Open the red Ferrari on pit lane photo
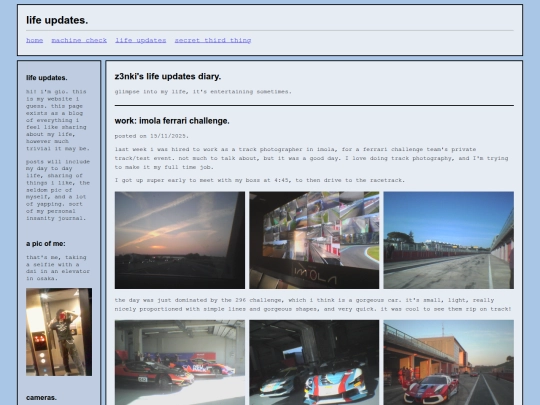This screenshot has height=405, width=540. click(448, 362)
